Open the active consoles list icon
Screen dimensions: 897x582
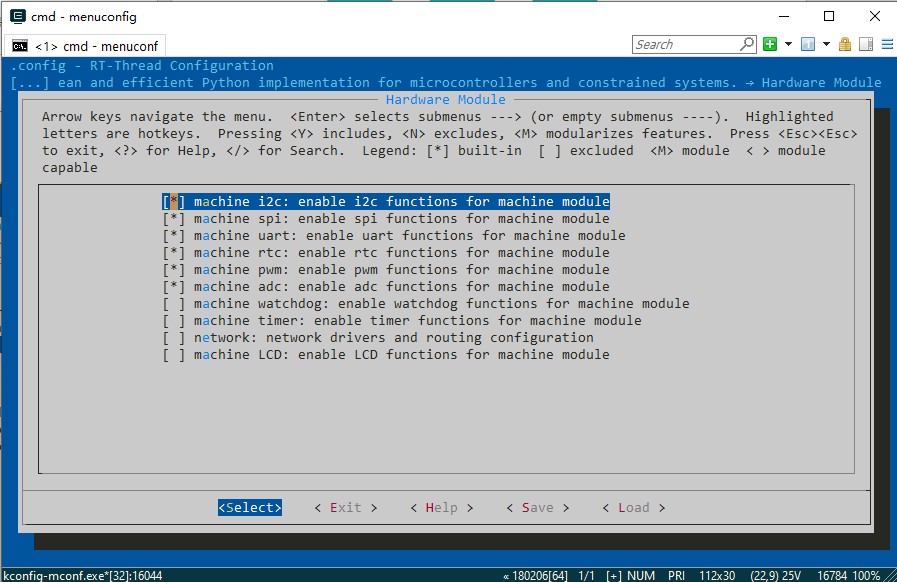tap(808, 44)
